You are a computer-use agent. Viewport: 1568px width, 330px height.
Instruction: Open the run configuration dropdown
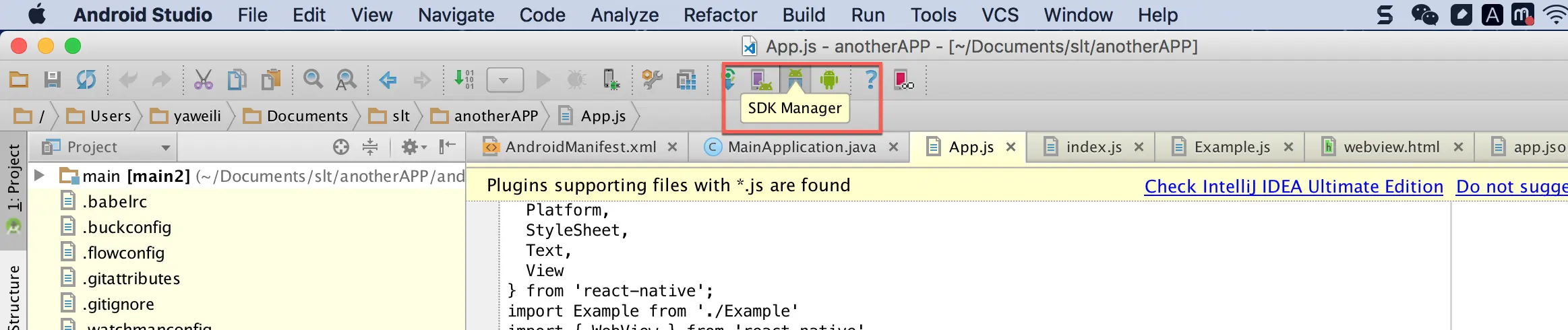tap(504, 80)
